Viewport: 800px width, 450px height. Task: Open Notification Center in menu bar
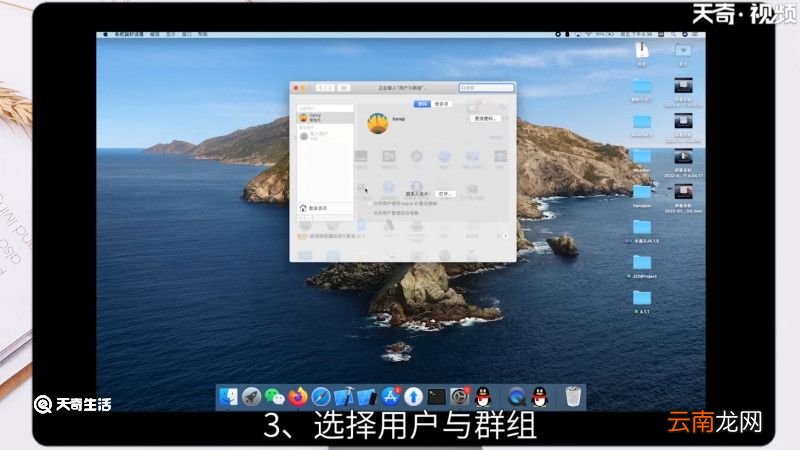[696, 34]
